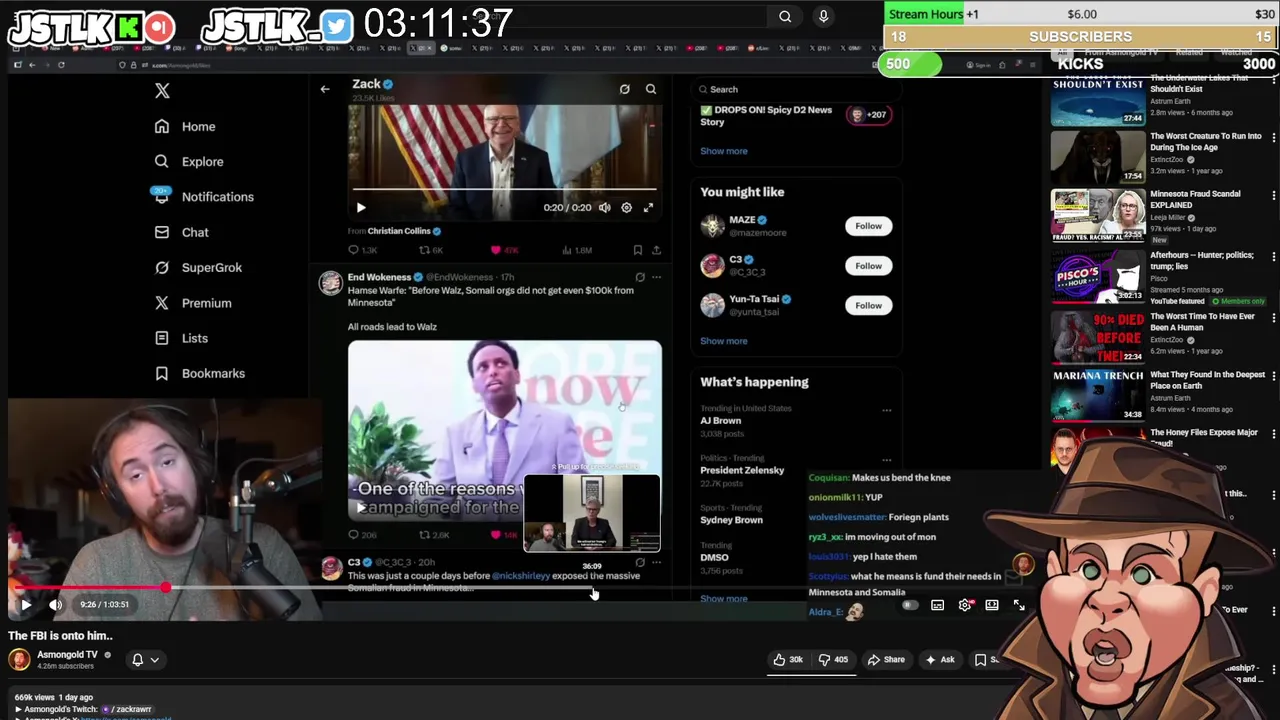
Task: Toggle YouTube subtitles button
Action: (938, 605)
